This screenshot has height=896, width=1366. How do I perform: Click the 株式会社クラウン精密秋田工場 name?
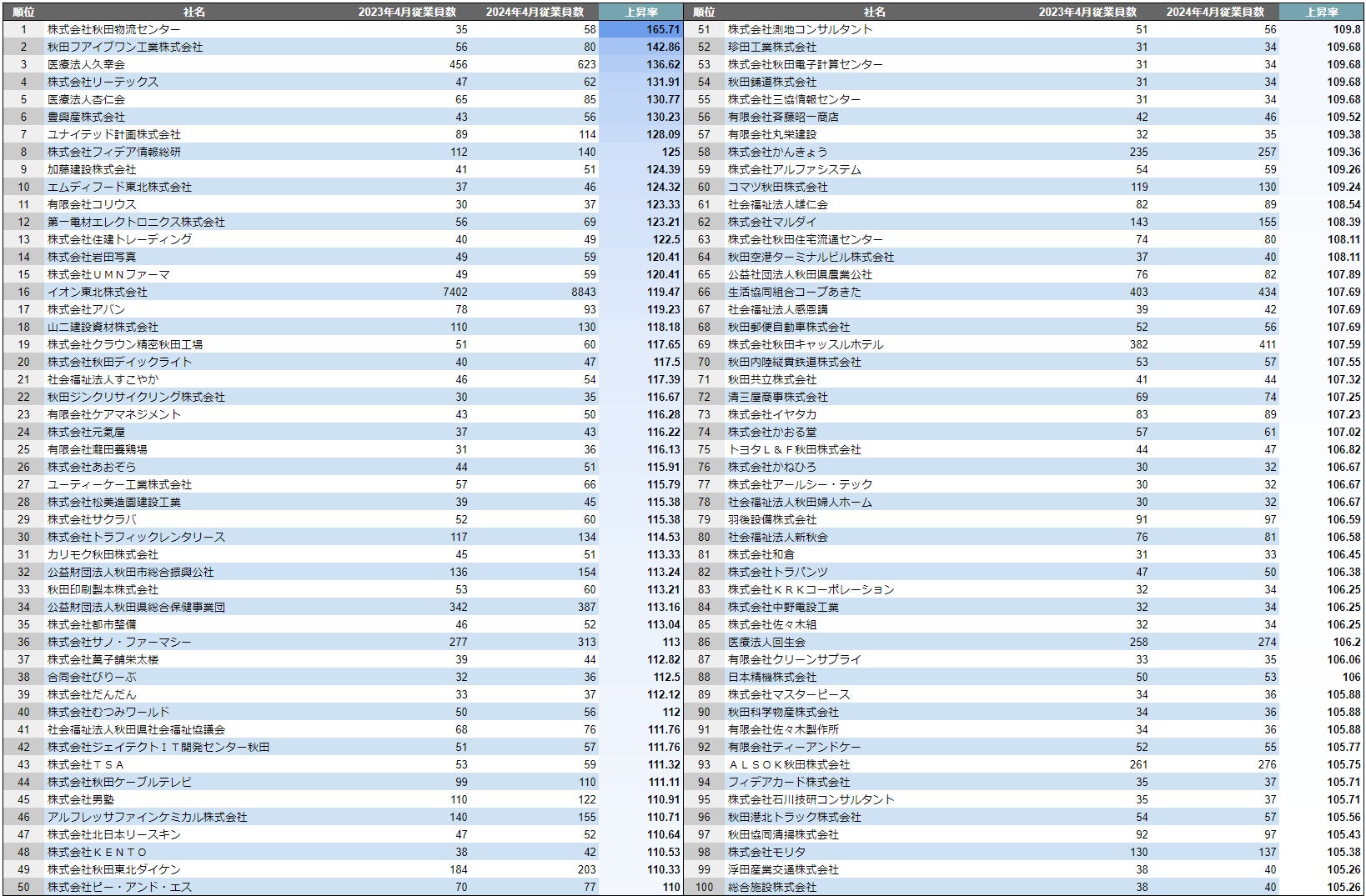[125, 344]
